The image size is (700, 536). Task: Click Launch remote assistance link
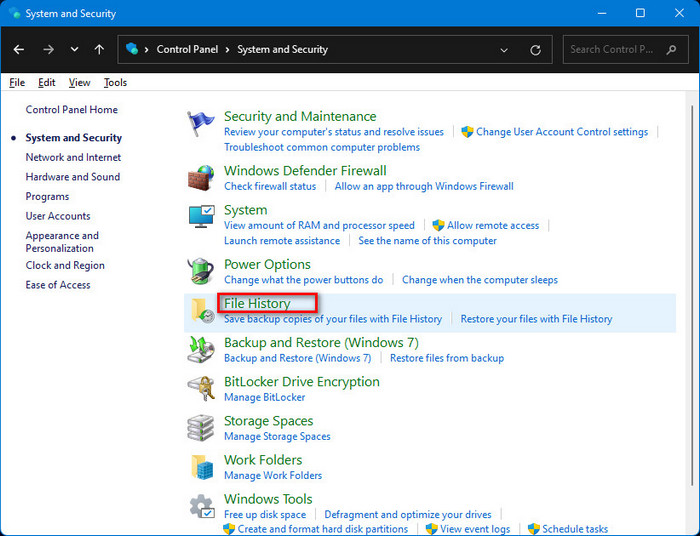pos(282,241)
